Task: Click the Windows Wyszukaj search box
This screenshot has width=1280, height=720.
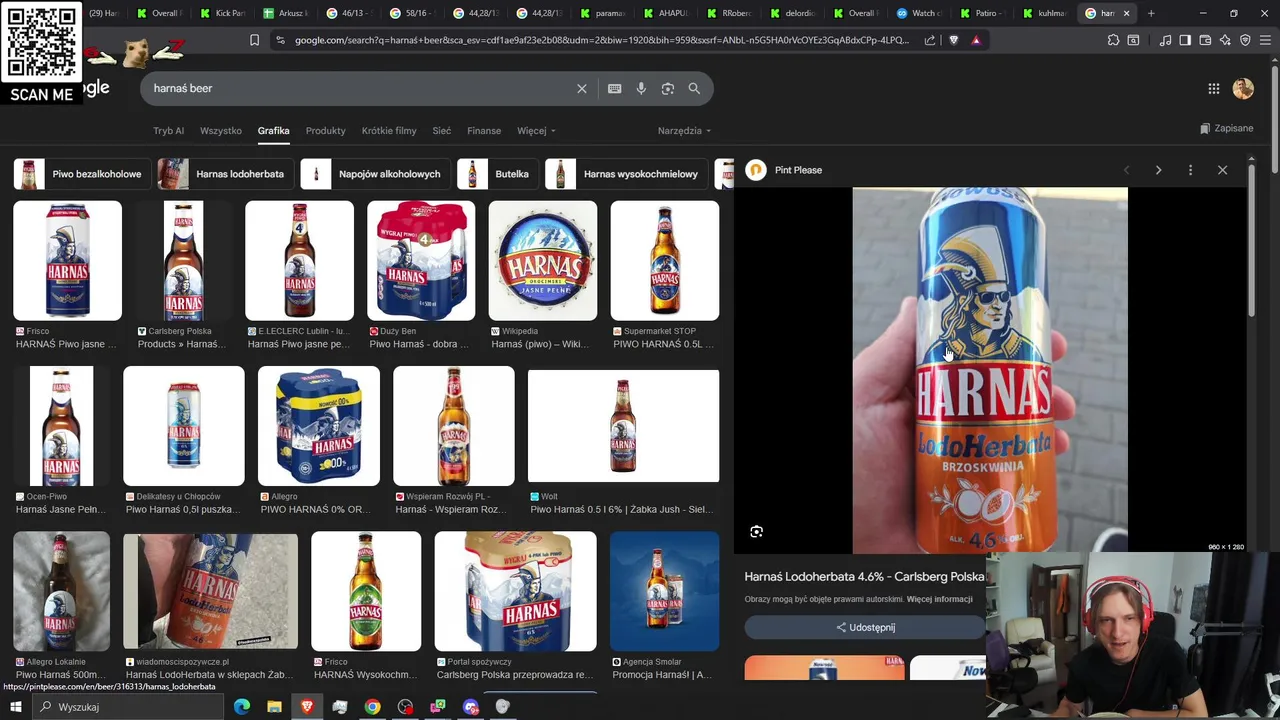Action: [x=128, y=707]
